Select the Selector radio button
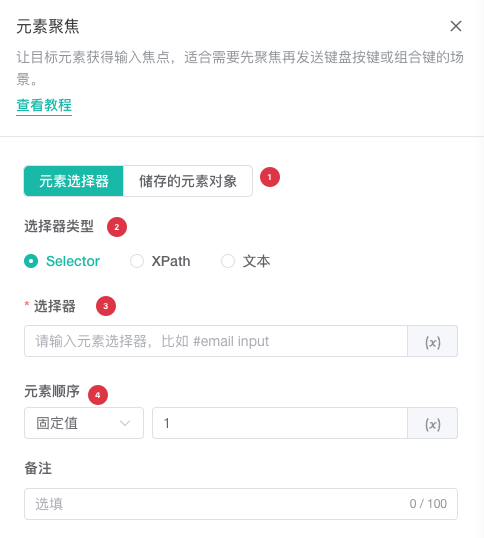The image size is (484, 538). tap(31, 261)
